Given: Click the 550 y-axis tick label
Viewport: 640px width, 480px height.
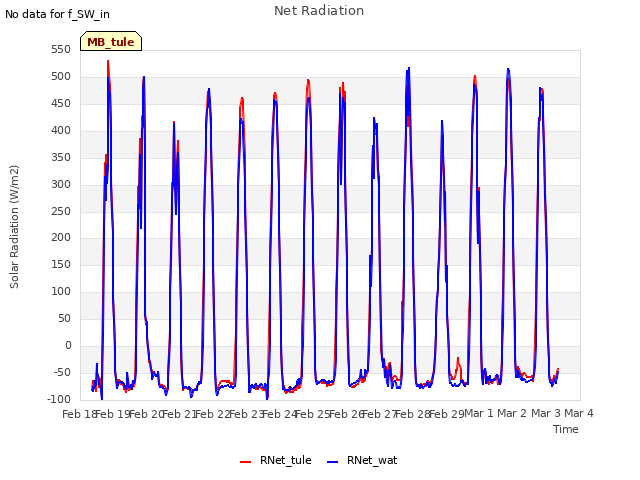Looking at the screenshot, I should click(x=61, y=50).
